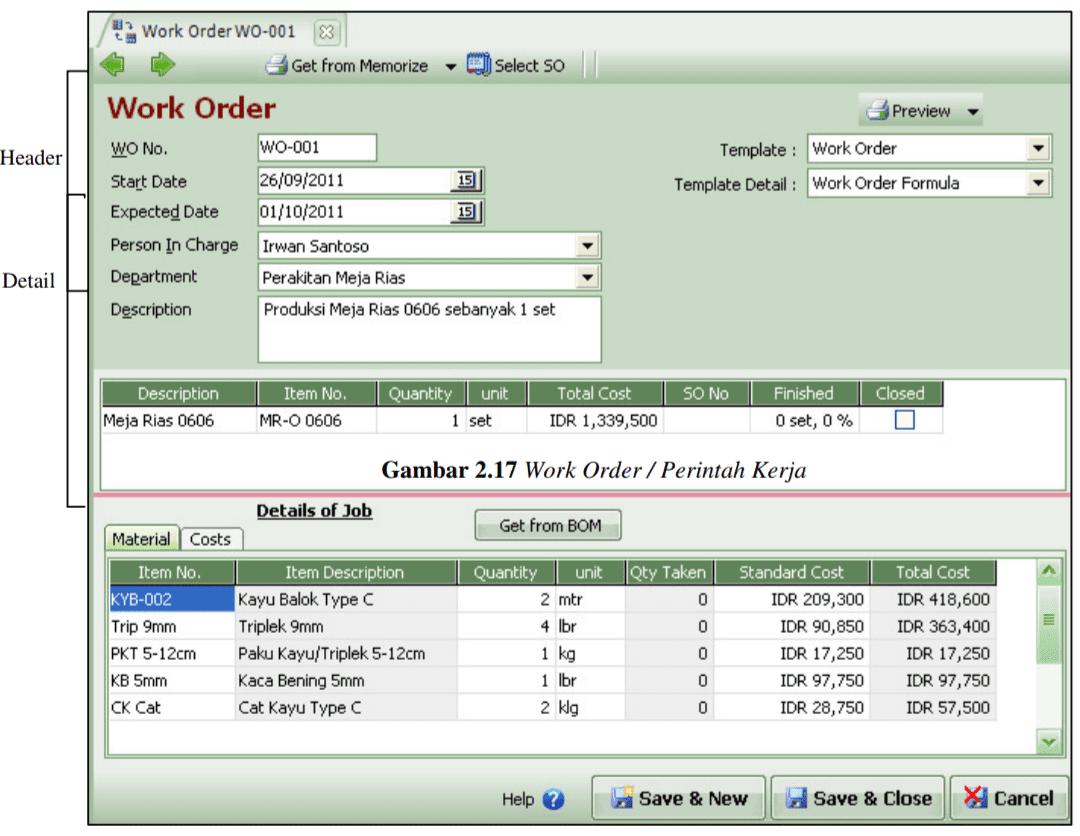The width and height of the screenshot is (1080, 836).
Task: Click the Save & Close button
Action: pyautogui.click(x=857, y=798)
